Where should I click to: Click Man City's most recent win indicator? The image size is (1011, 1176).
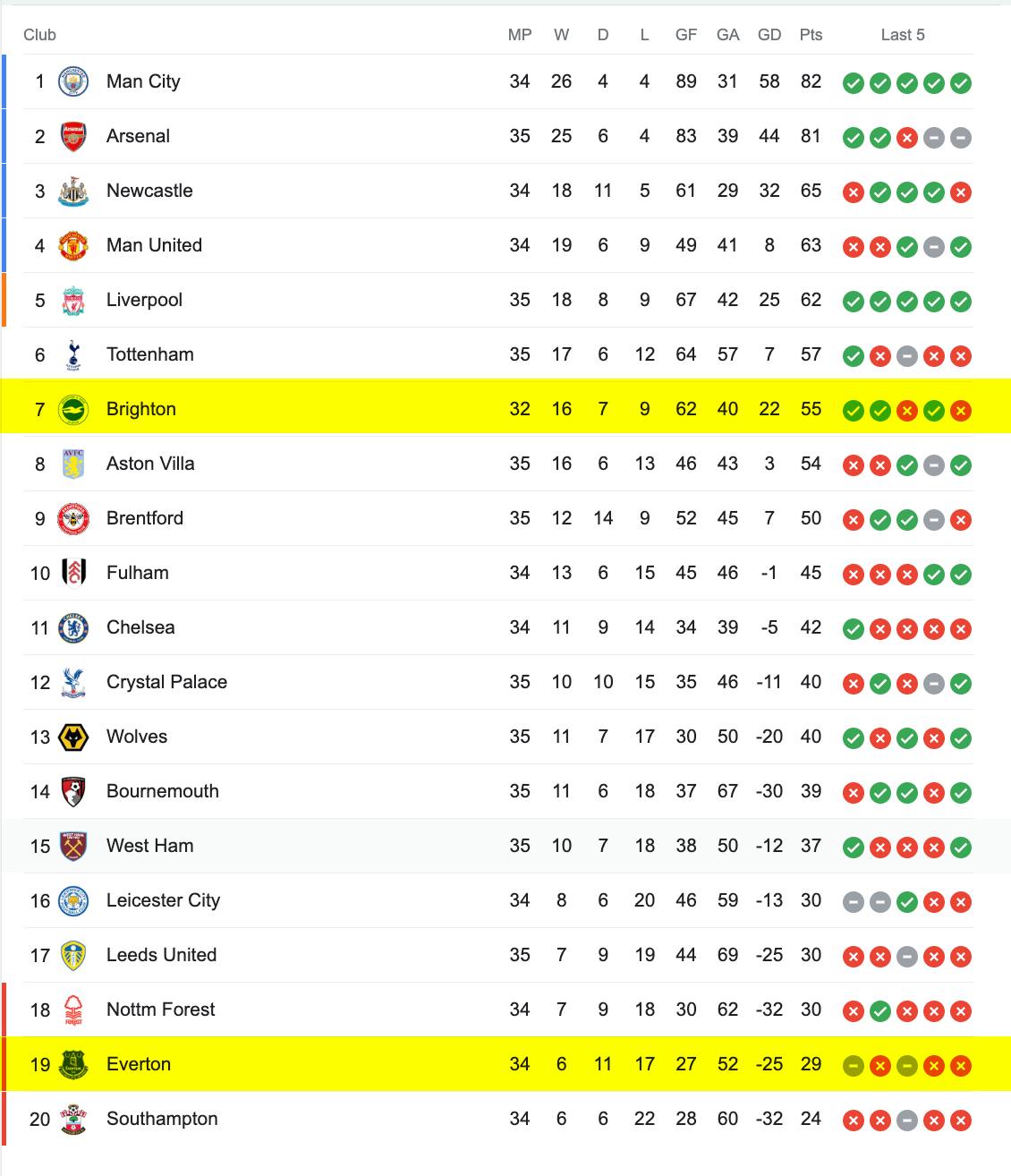click(x=961, y=83)
